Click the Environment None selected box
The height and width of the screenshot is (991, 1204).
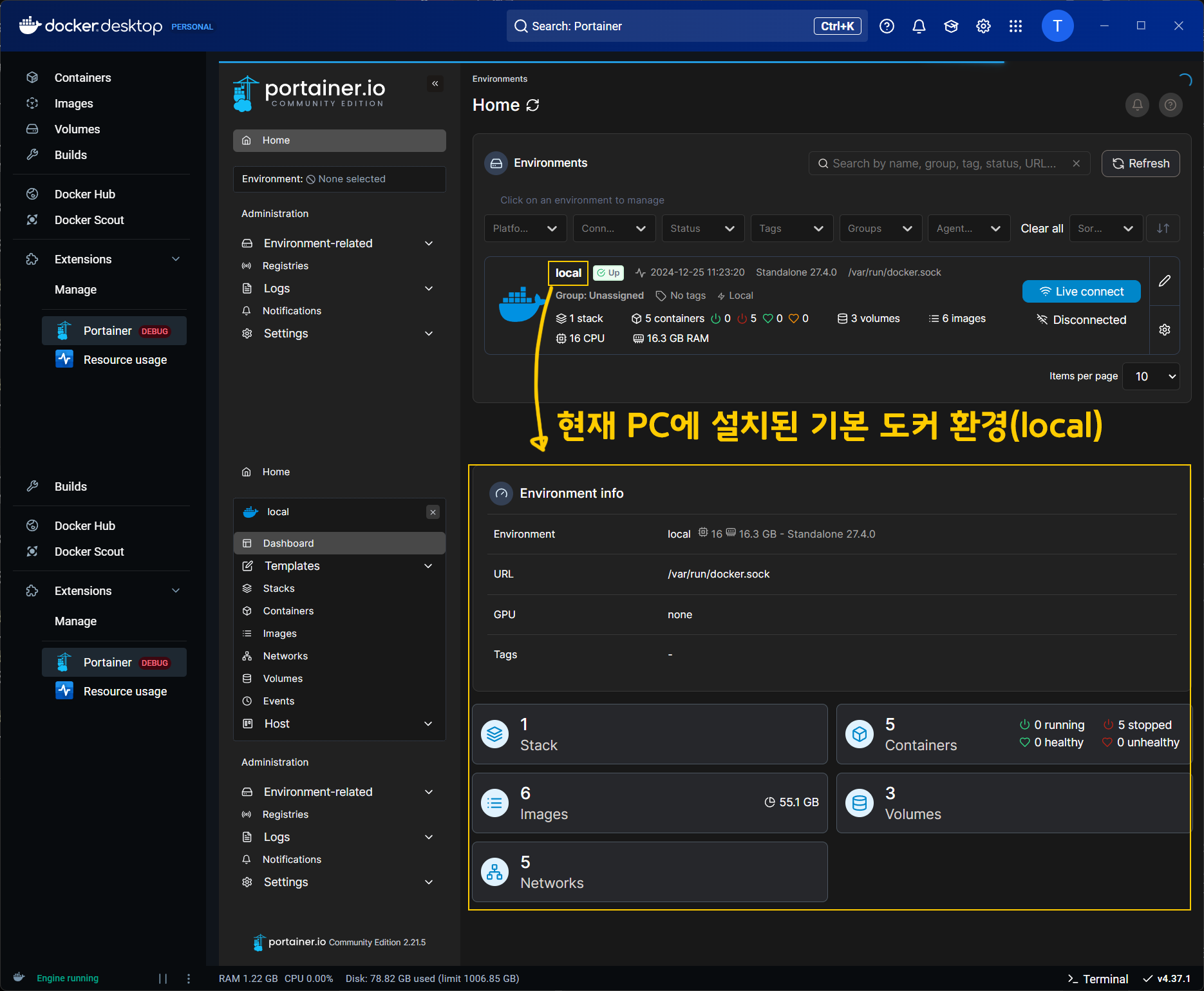pyautogui.click(x=339, y=179)
